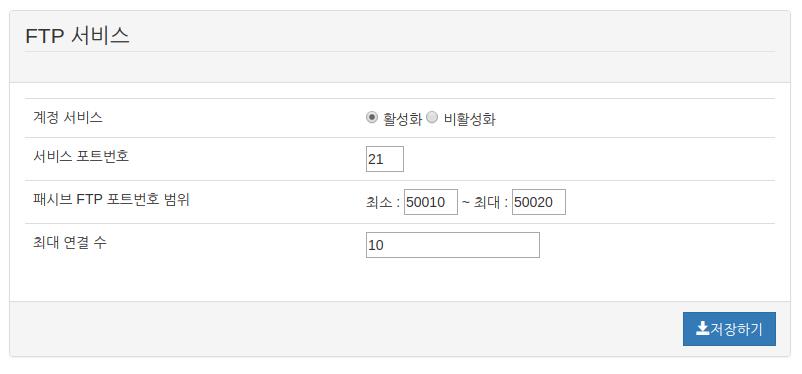Image resolution: width=802 pixels, height=374 pixels.
Task: Focus the 서비스 포트번호 field showing 21
Action: point(385,159)
